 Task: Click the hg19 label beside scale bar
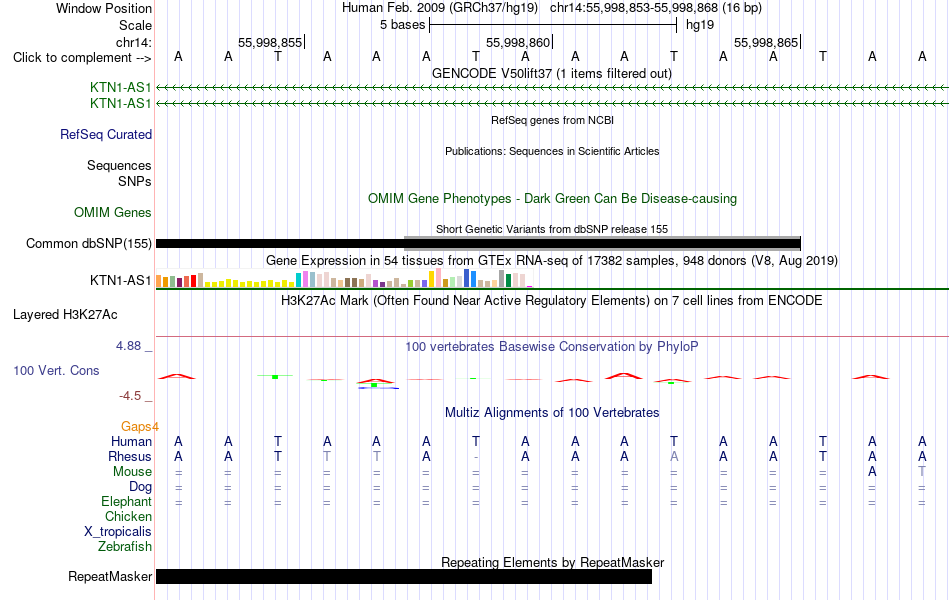point(700,25)
